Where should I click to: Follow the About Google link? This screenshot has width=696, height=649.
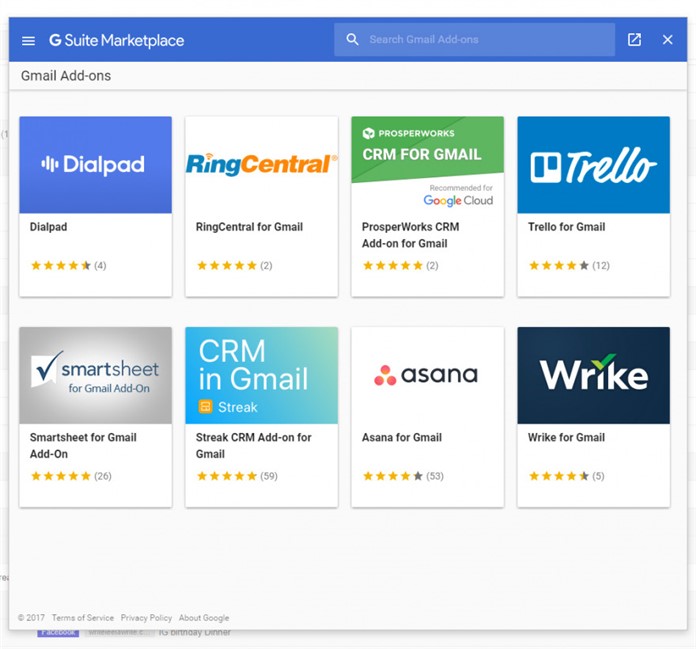[204, 618]
